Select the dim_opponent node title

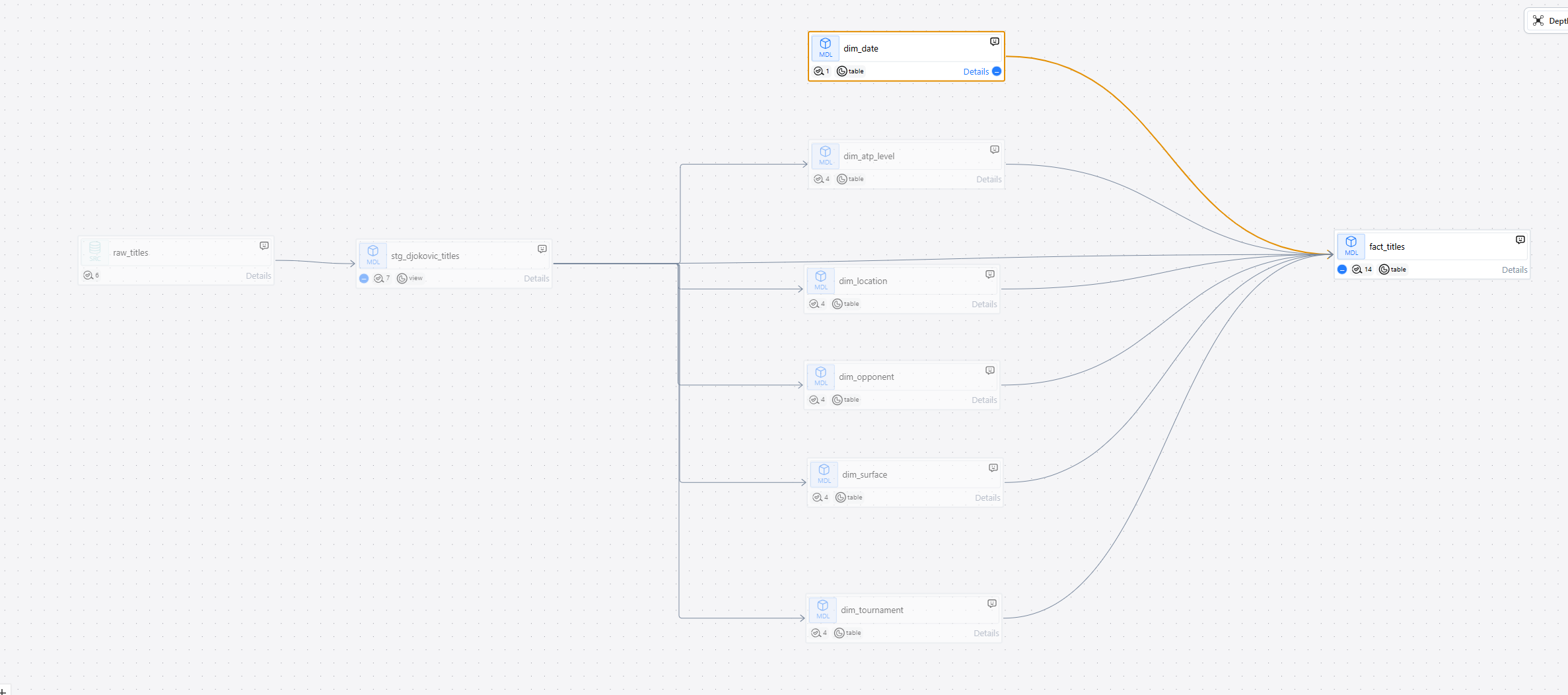click(866, 377)
